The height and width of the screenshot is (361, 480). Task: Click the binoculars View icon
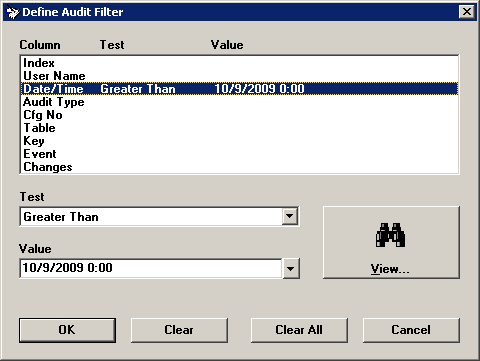click(x=390, y=235)
